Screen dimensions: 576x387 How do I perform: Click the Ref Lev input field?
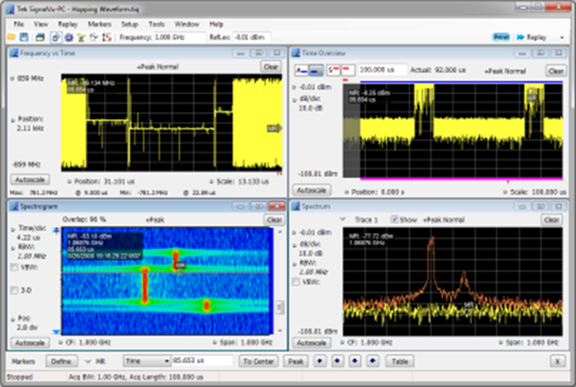[x=252, y=37]
